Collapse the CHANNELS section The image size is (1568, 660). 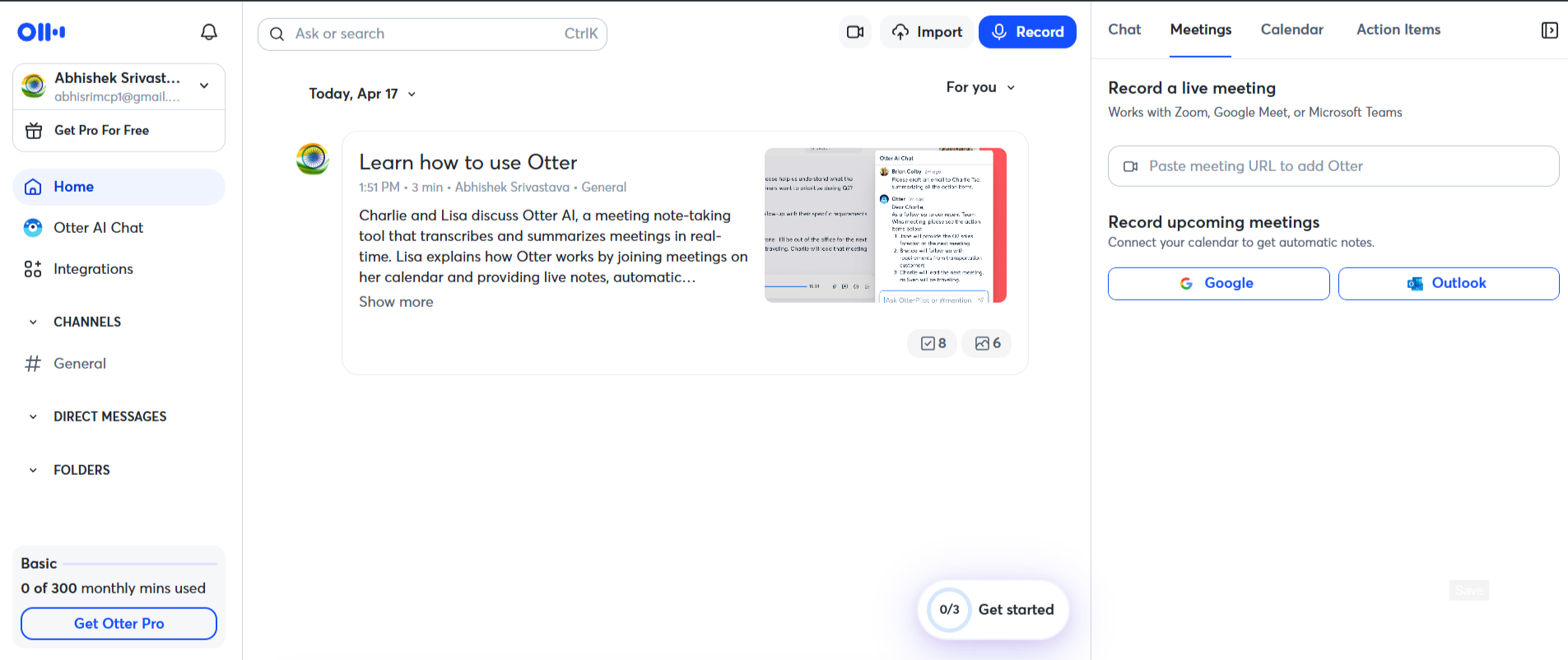[33, 322]
